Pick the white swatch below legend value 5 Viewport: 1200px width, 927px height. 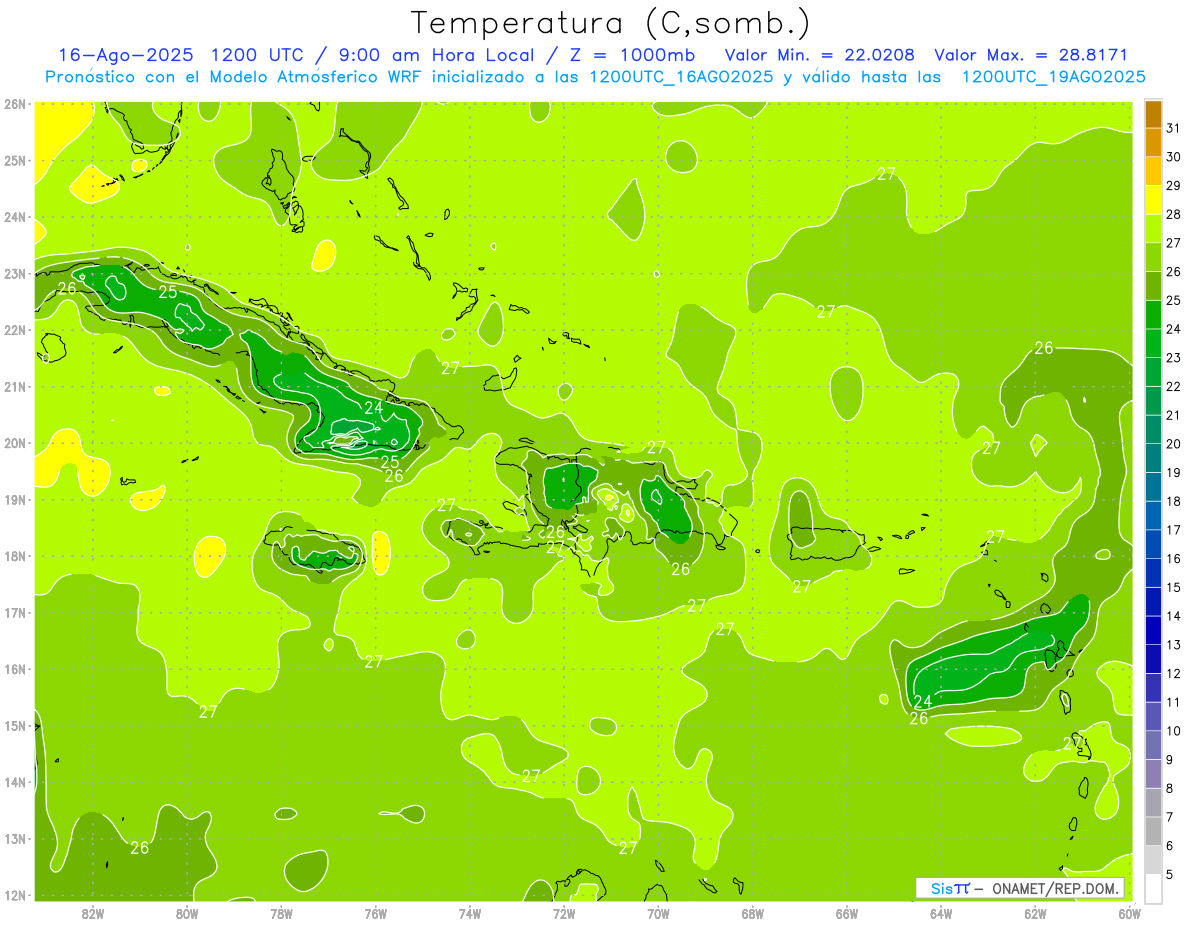coord(1153,887)
